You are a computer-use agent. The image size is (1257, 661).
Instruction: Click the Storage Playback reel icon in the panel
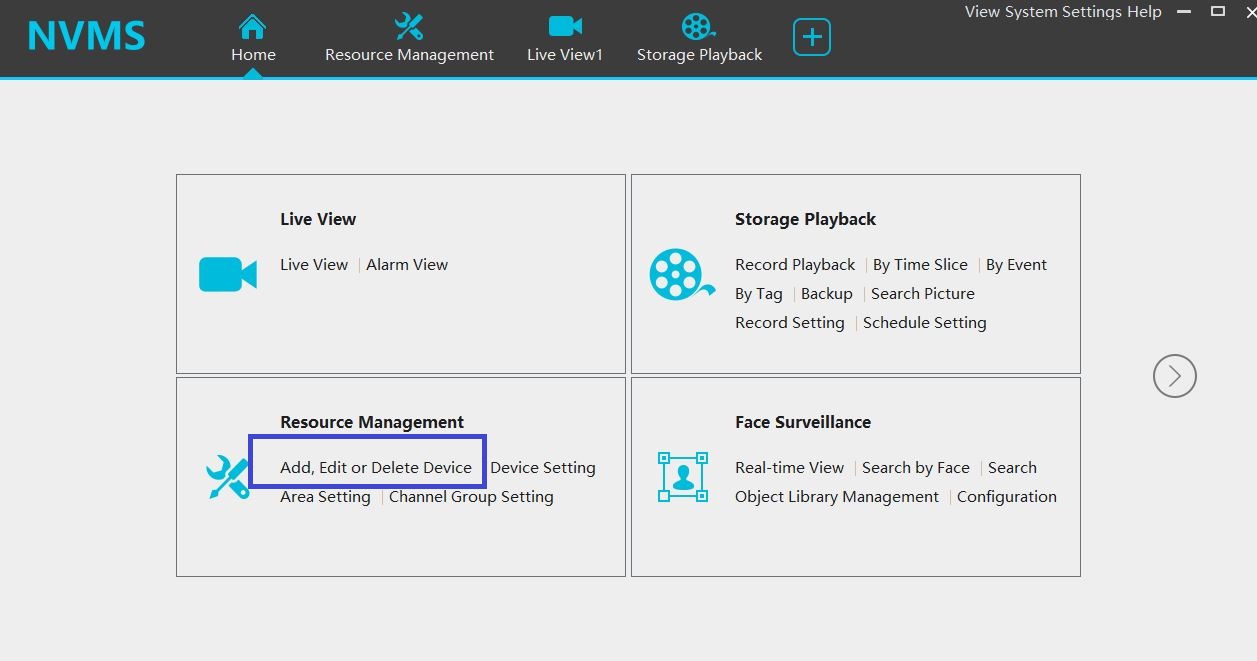(681, 274)
